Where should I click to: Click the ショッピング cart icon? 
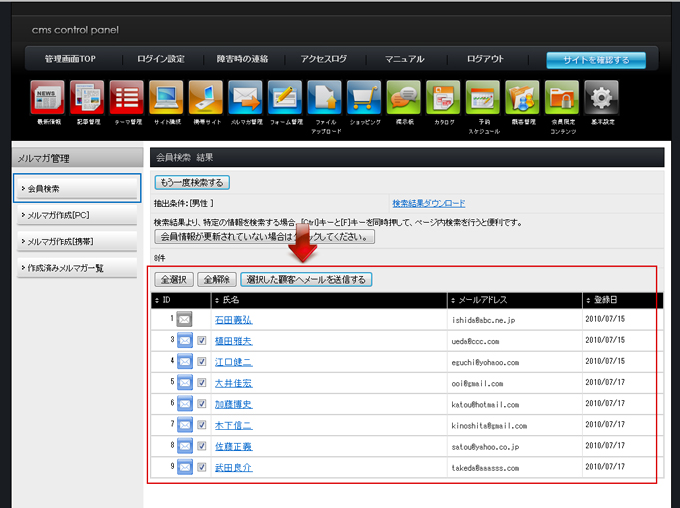click(364, 98)
